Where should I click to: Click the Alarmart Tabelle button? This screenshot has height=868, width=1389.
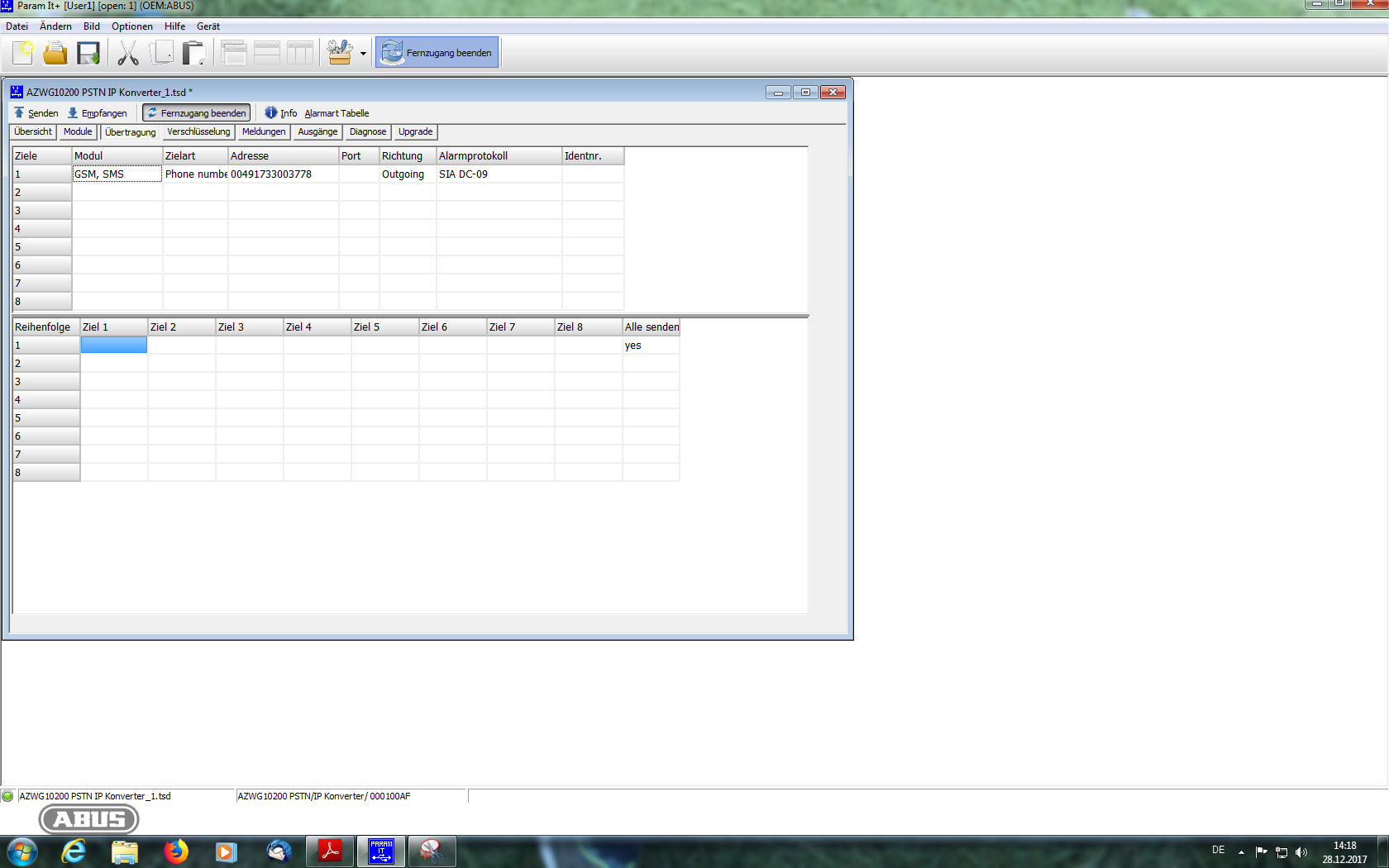click(x=337, y=113)
